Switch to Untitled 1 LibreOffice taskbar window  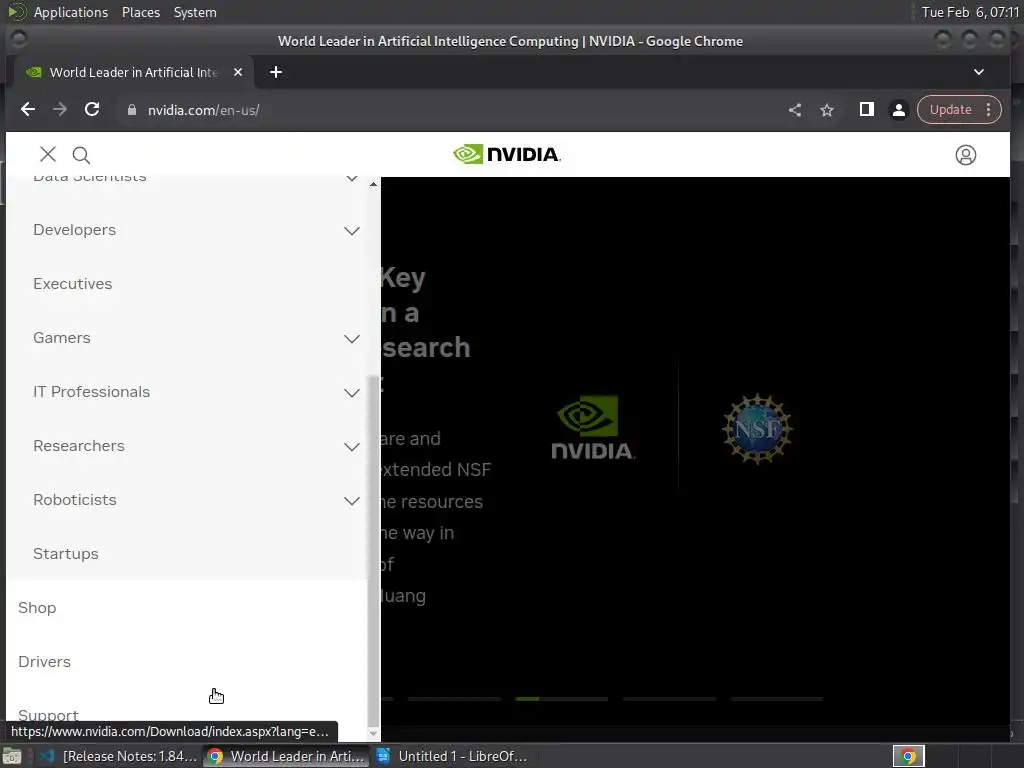coord(452,756)
